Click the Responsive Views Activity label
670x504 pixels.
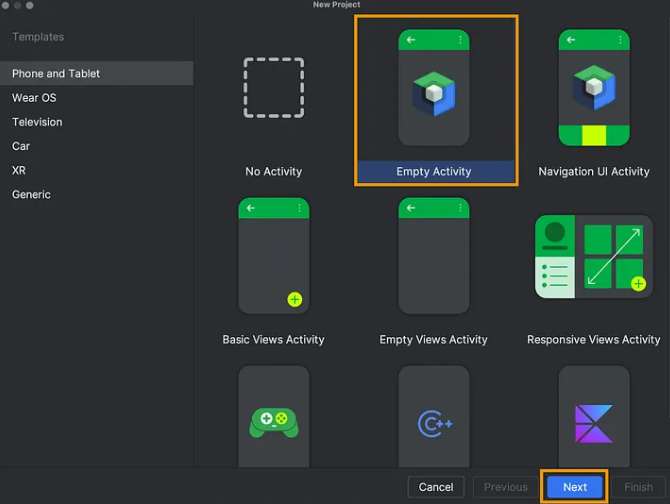(x=594, y=340)
